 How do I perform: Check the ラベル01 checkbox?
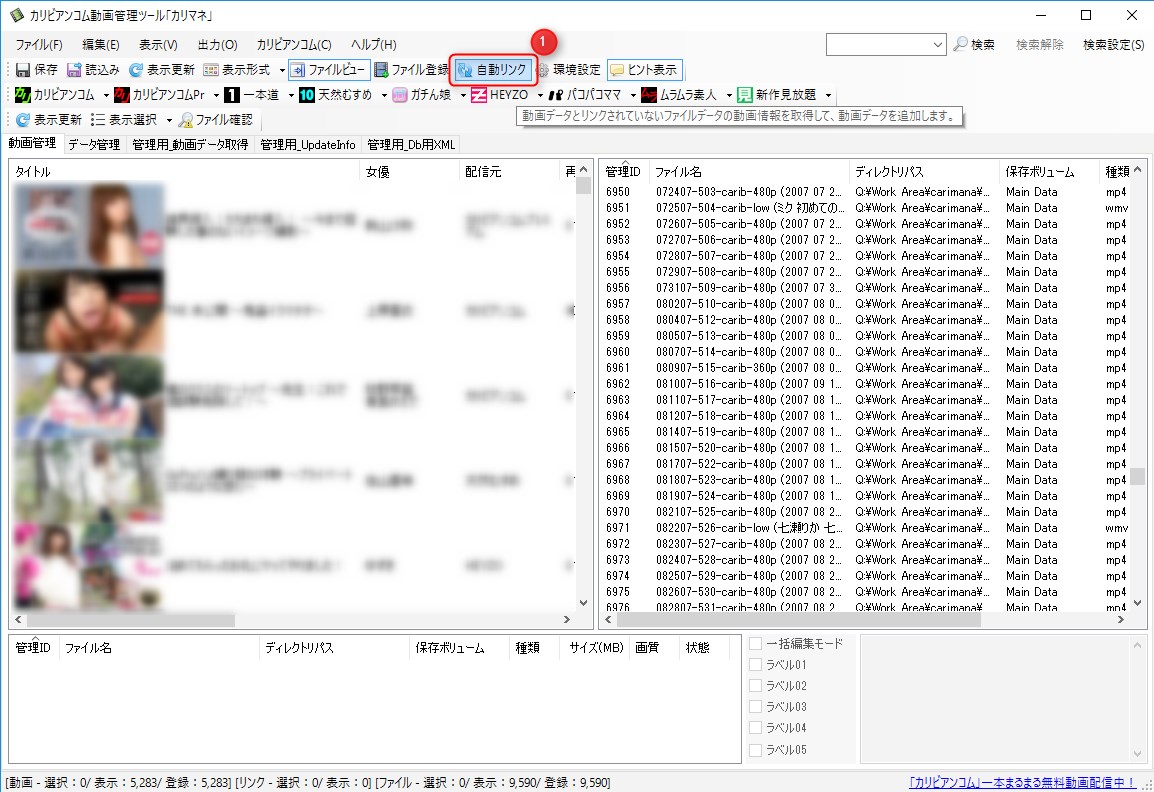[756, 665]
